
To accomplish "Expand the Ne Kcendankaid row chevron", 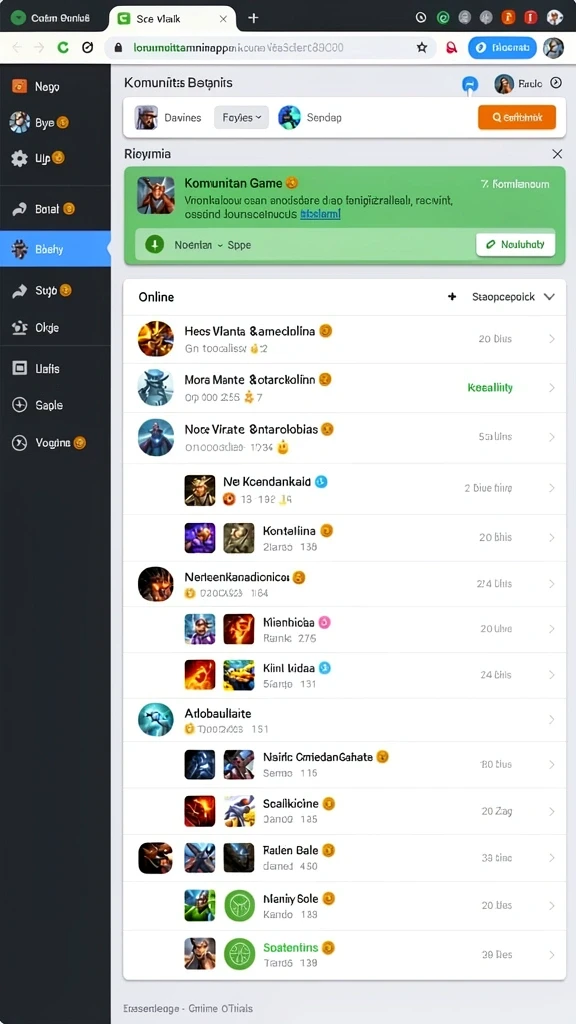I will pos(552,488).
